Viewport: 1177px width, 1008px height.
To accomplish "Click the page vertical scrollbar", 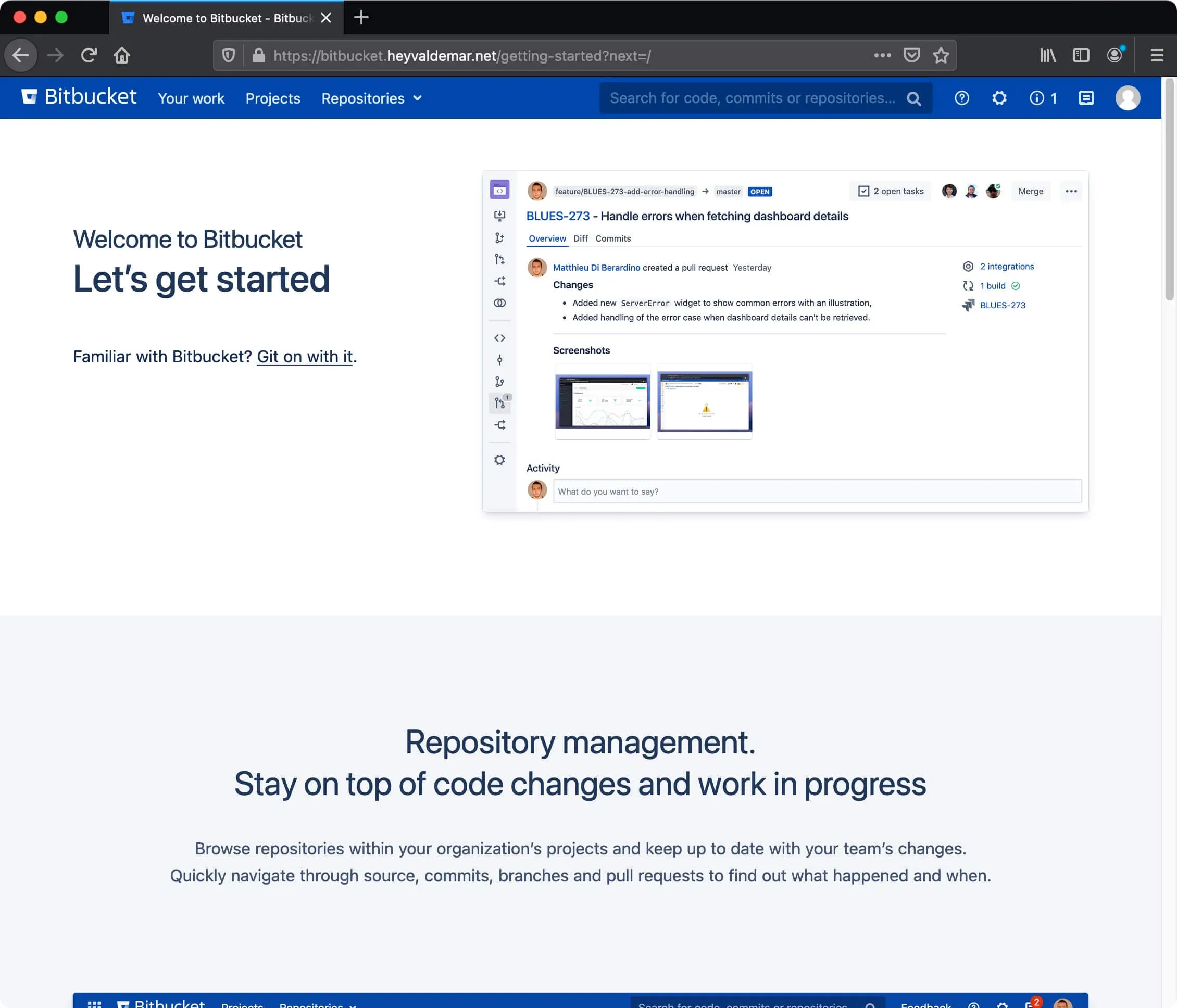I will [x=1170, y=190].
